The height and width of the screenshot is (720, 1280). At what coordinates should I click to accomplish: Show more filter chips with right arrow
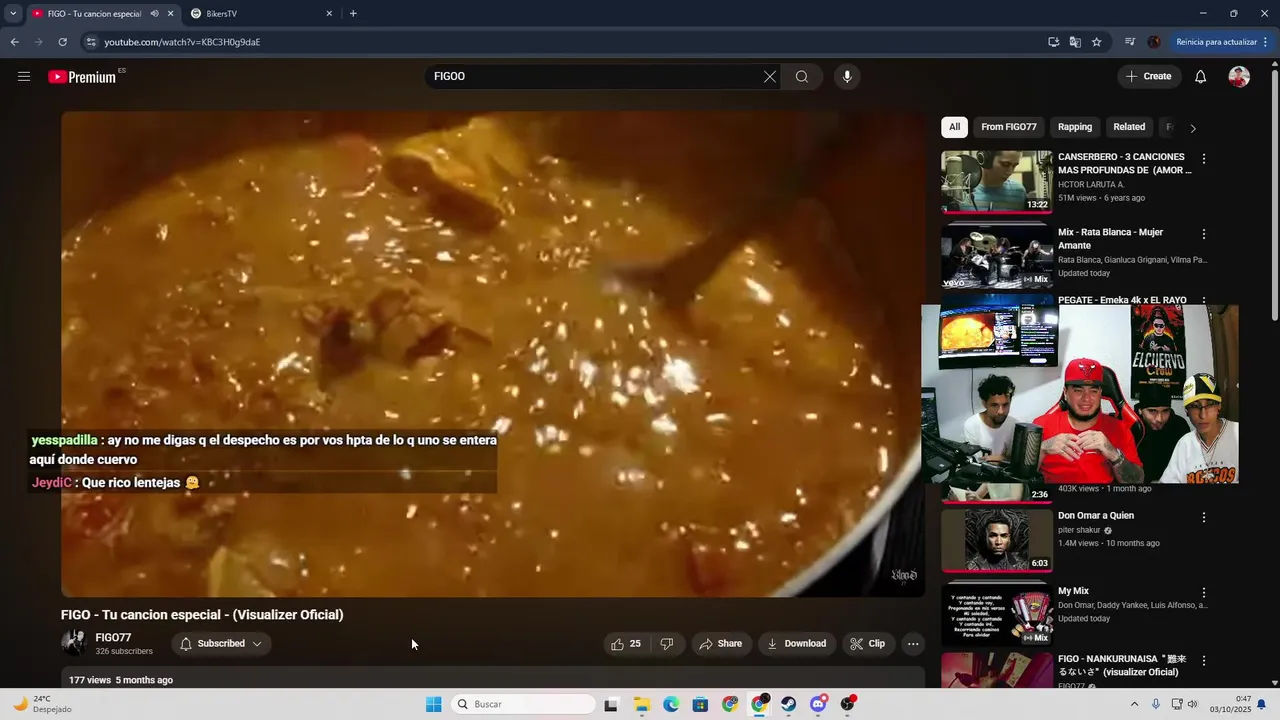click(x=1192, y=128)
